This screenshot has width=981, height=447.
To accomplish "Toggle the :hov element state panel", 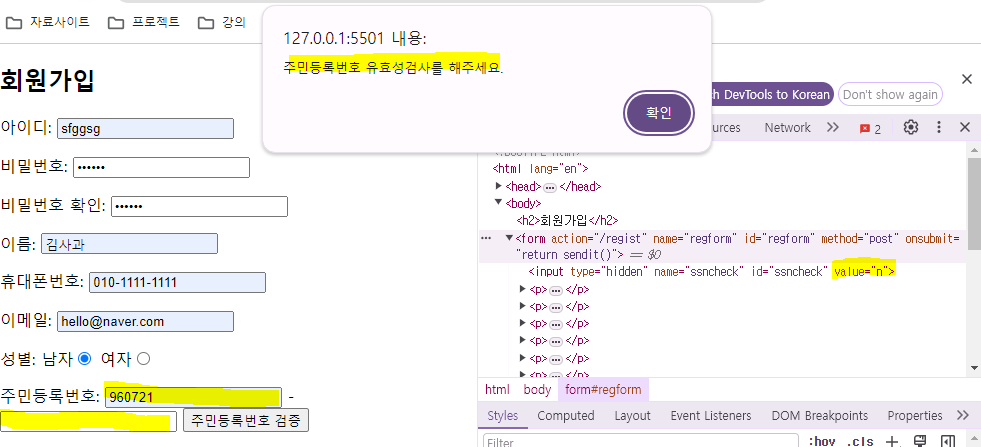I will click(821, 441).
